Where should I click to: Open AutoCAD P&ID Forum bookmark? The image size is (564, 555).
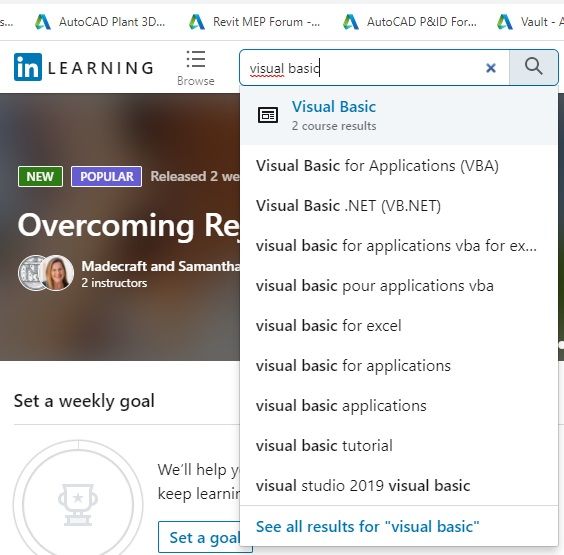click(409, 22)
